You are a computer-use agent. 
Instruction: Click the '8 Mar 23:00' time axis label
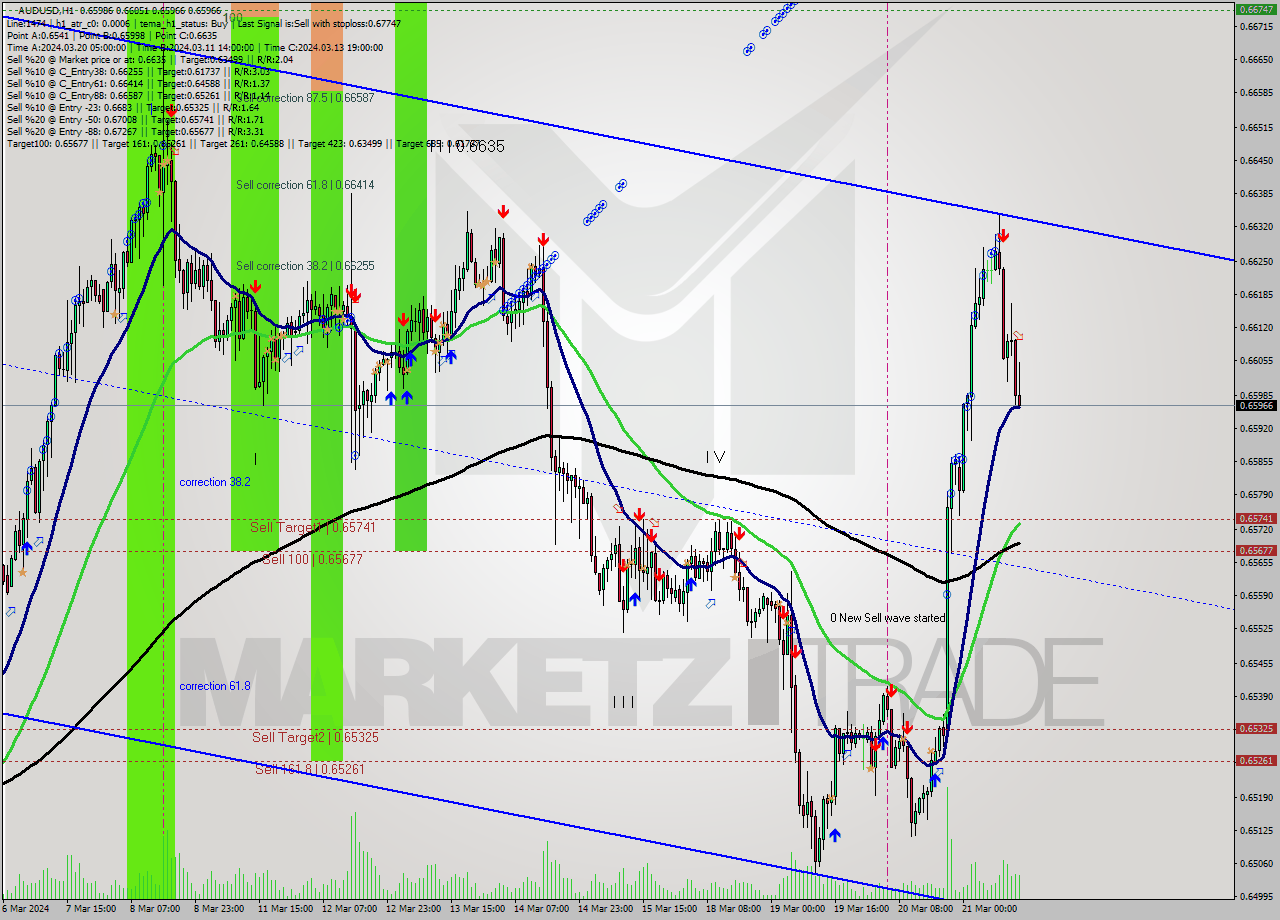(x=218, y=908)
